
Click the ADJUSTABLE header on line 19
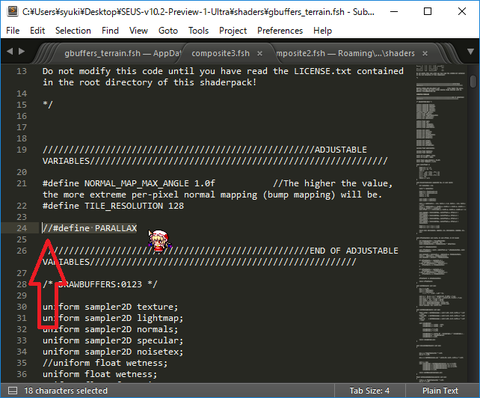341,150
